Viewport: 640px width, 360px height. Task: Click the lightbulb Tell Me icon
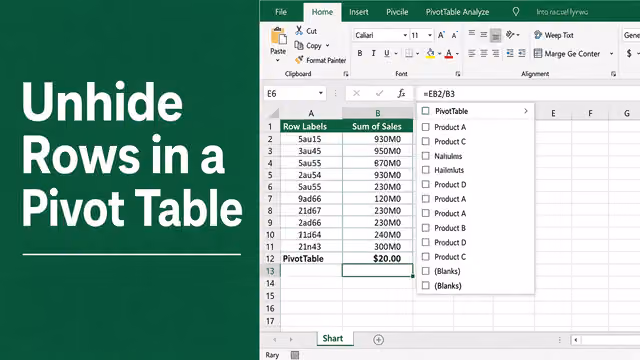516,12
